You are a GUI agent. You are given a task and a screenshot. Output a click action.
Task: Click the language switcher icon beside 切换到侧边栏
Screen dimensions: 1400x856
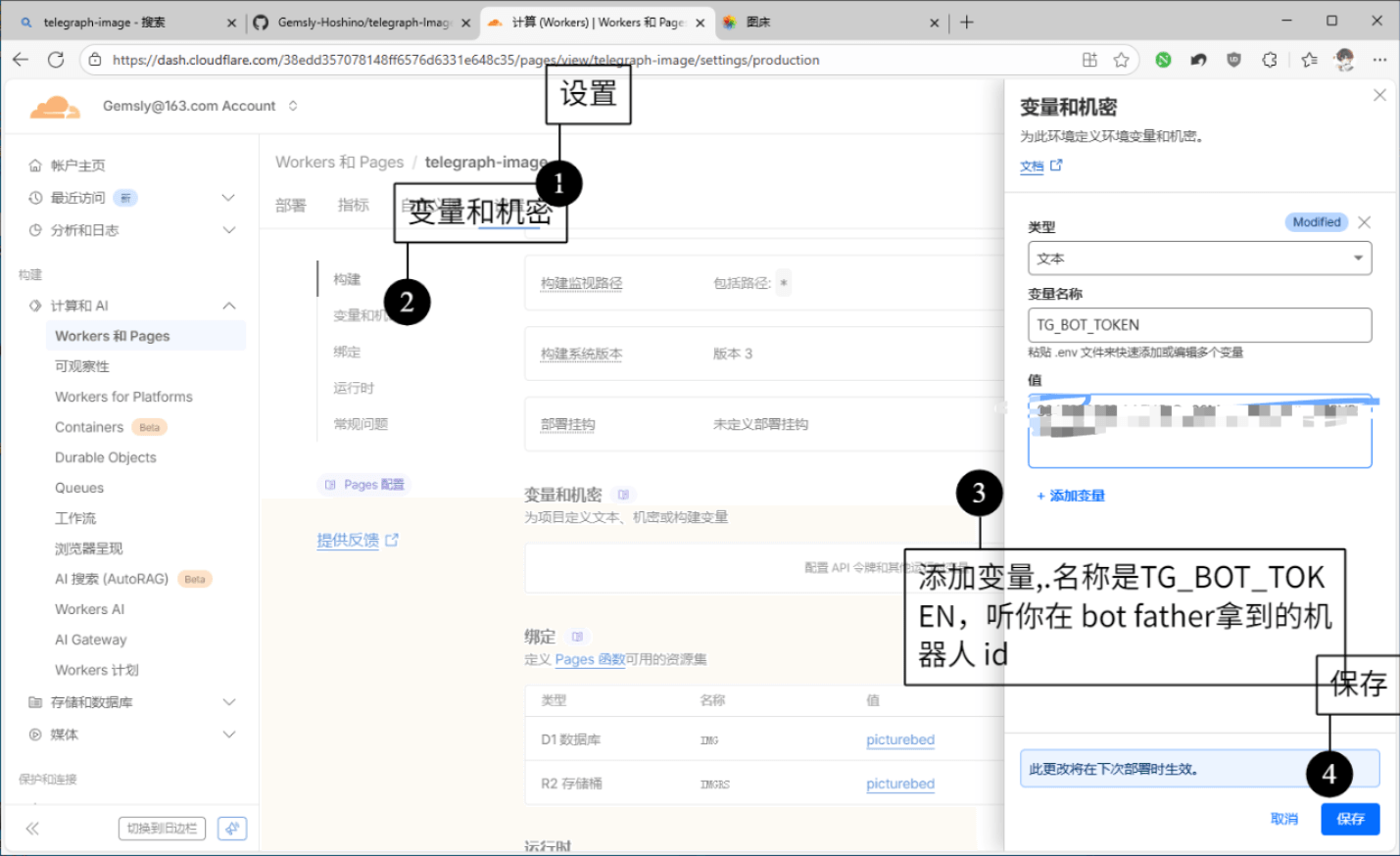231,828
